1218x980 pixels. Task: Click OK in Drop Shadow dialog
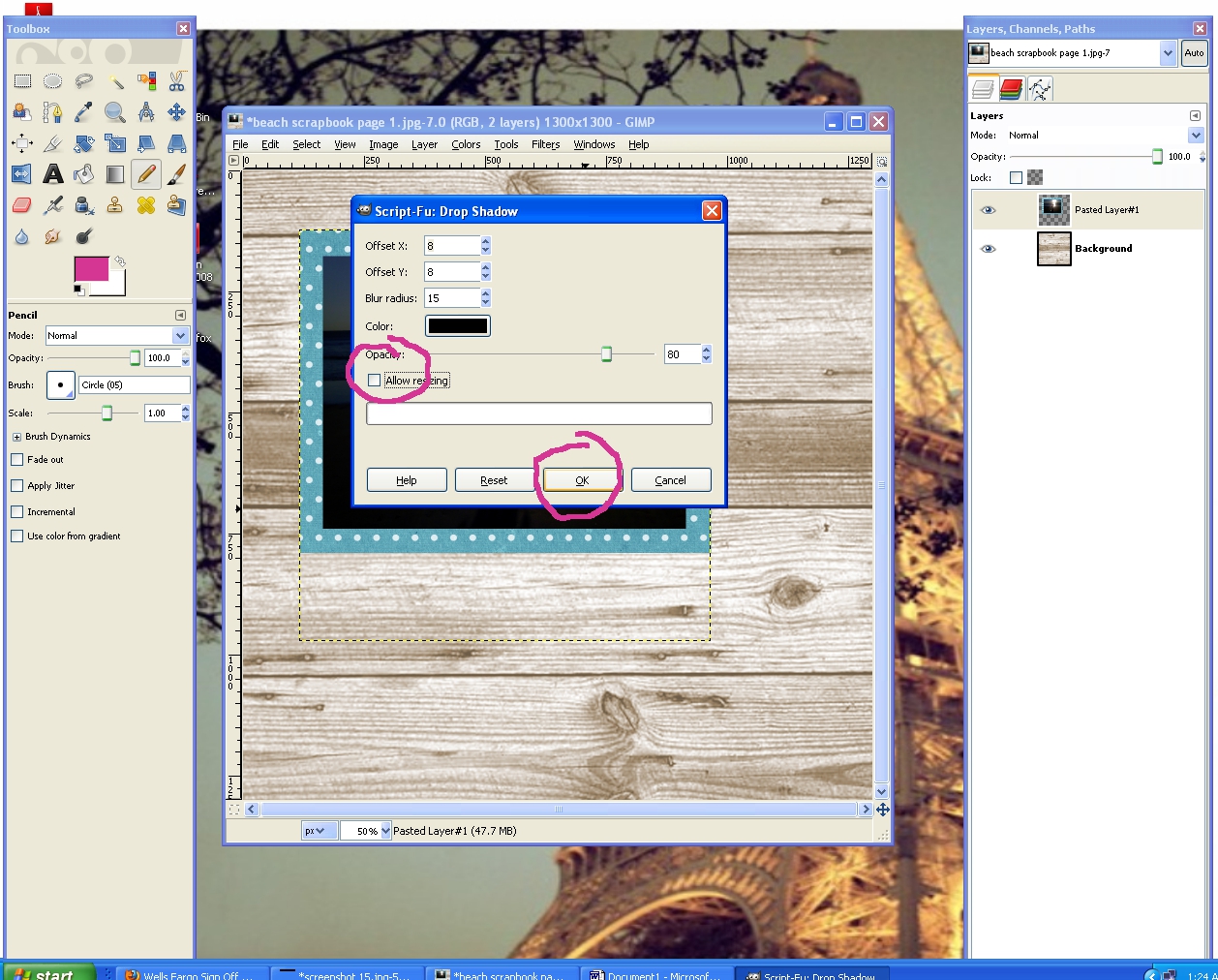(x=582, y=480)
